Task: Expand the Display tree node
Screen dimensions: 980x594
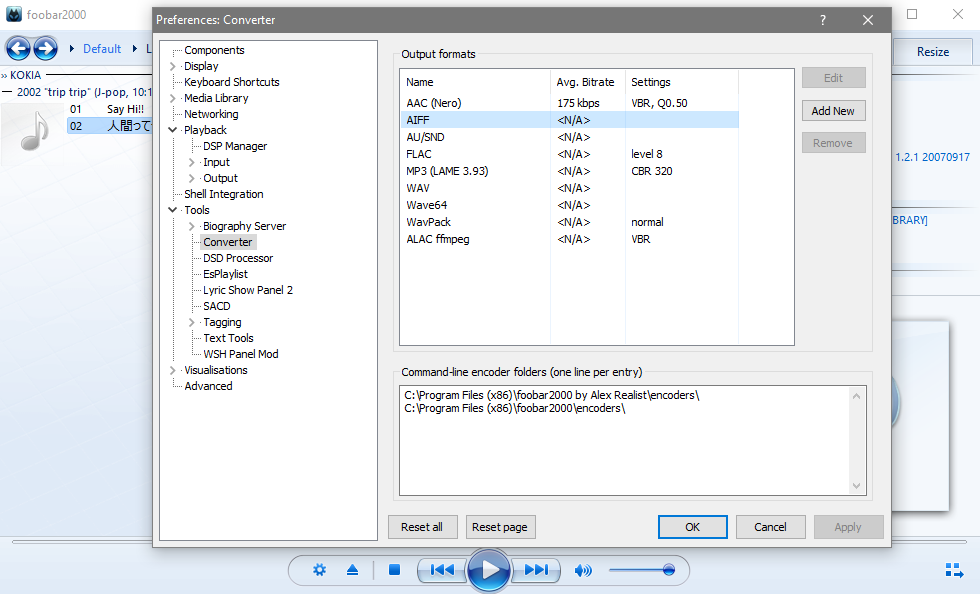Action: [173, 66]
